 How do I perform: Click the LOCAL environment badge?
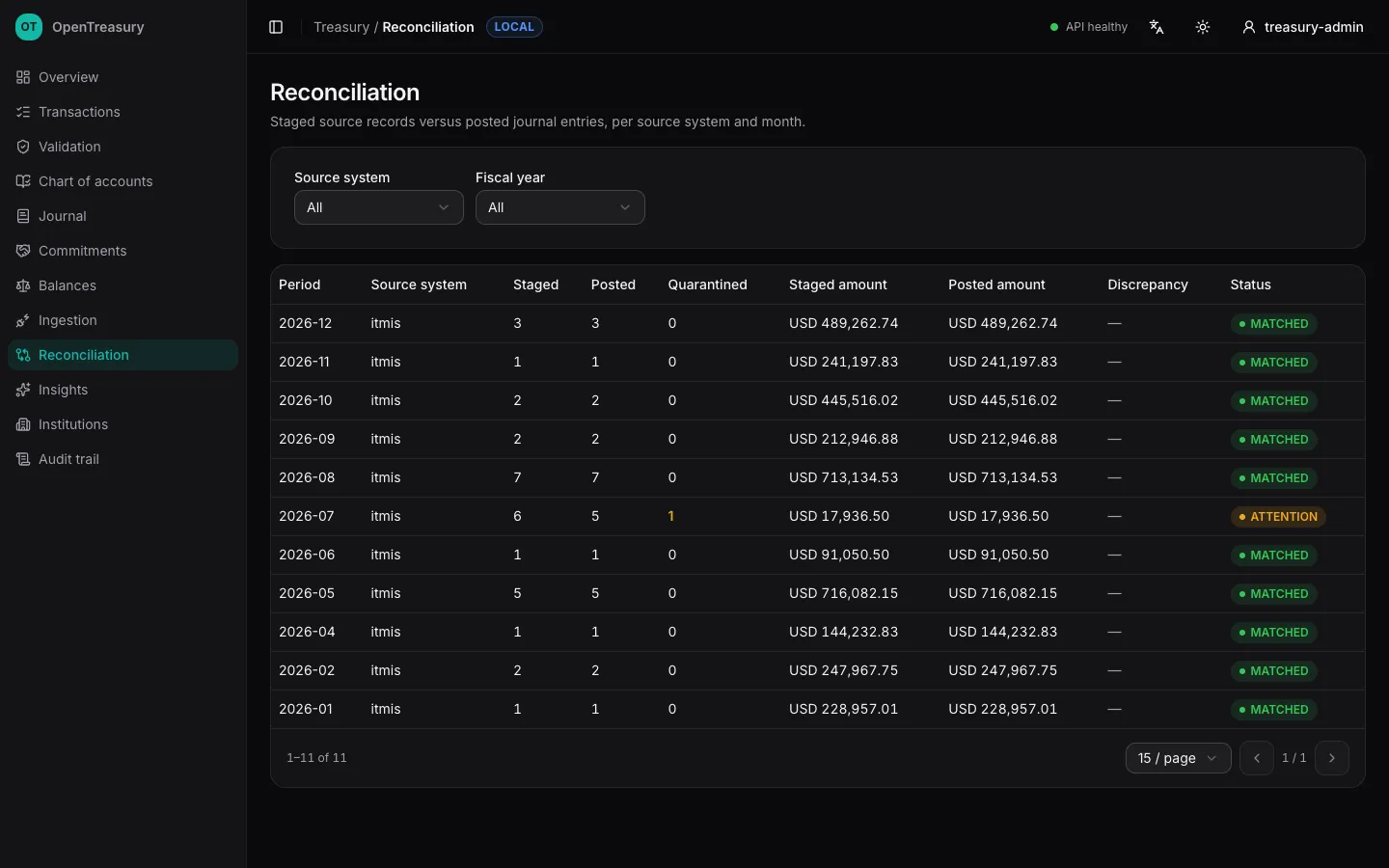[x=514, y=27]
